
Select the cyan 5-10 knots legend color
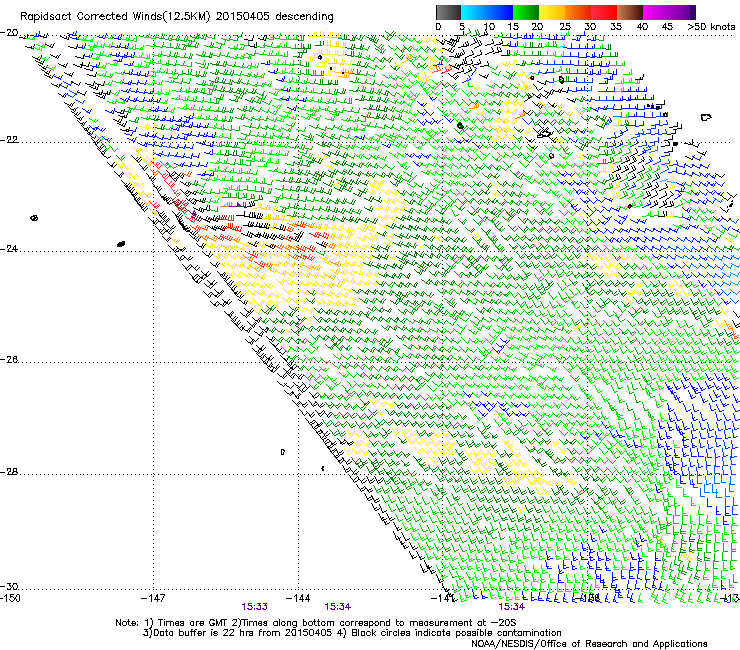[x=474, y=12]
